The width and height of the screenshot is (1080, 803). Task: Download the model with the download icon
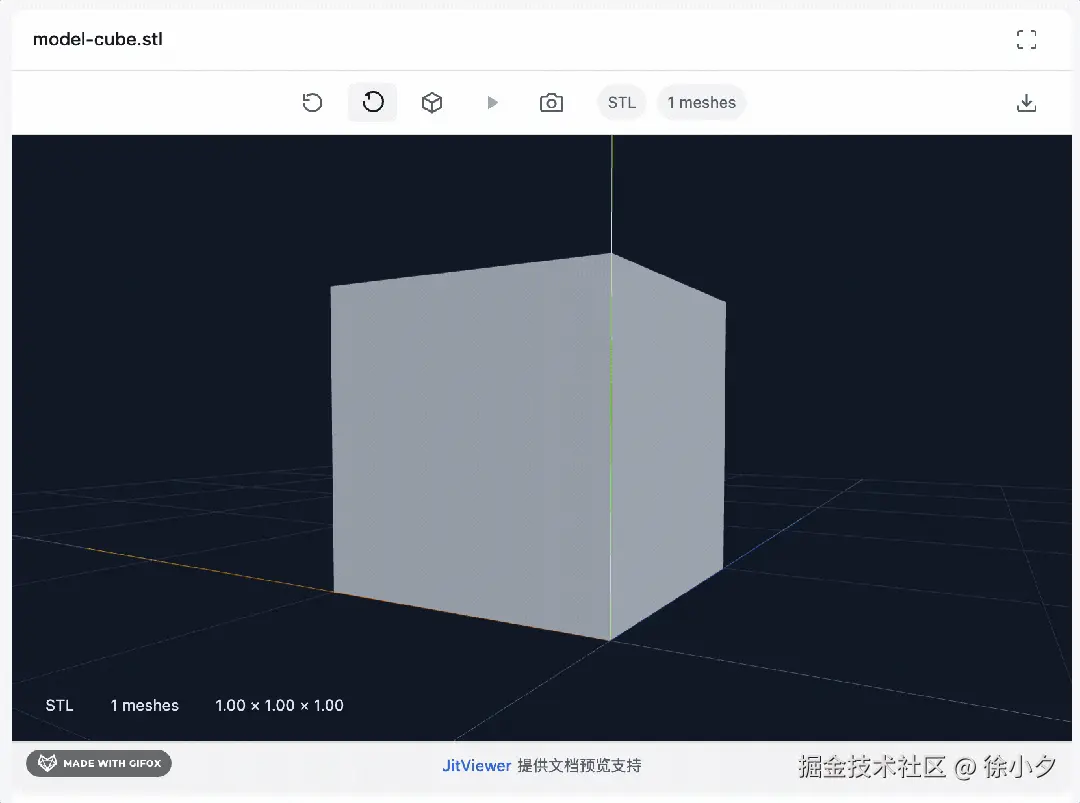pos(1026,103)
